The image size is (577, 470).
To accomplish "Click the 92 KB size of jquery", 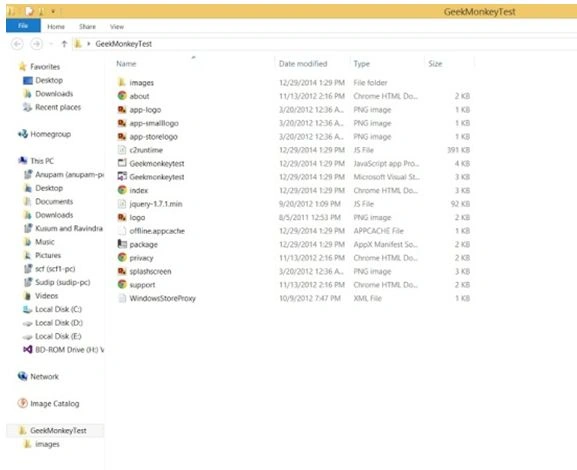I will [460, 204].
